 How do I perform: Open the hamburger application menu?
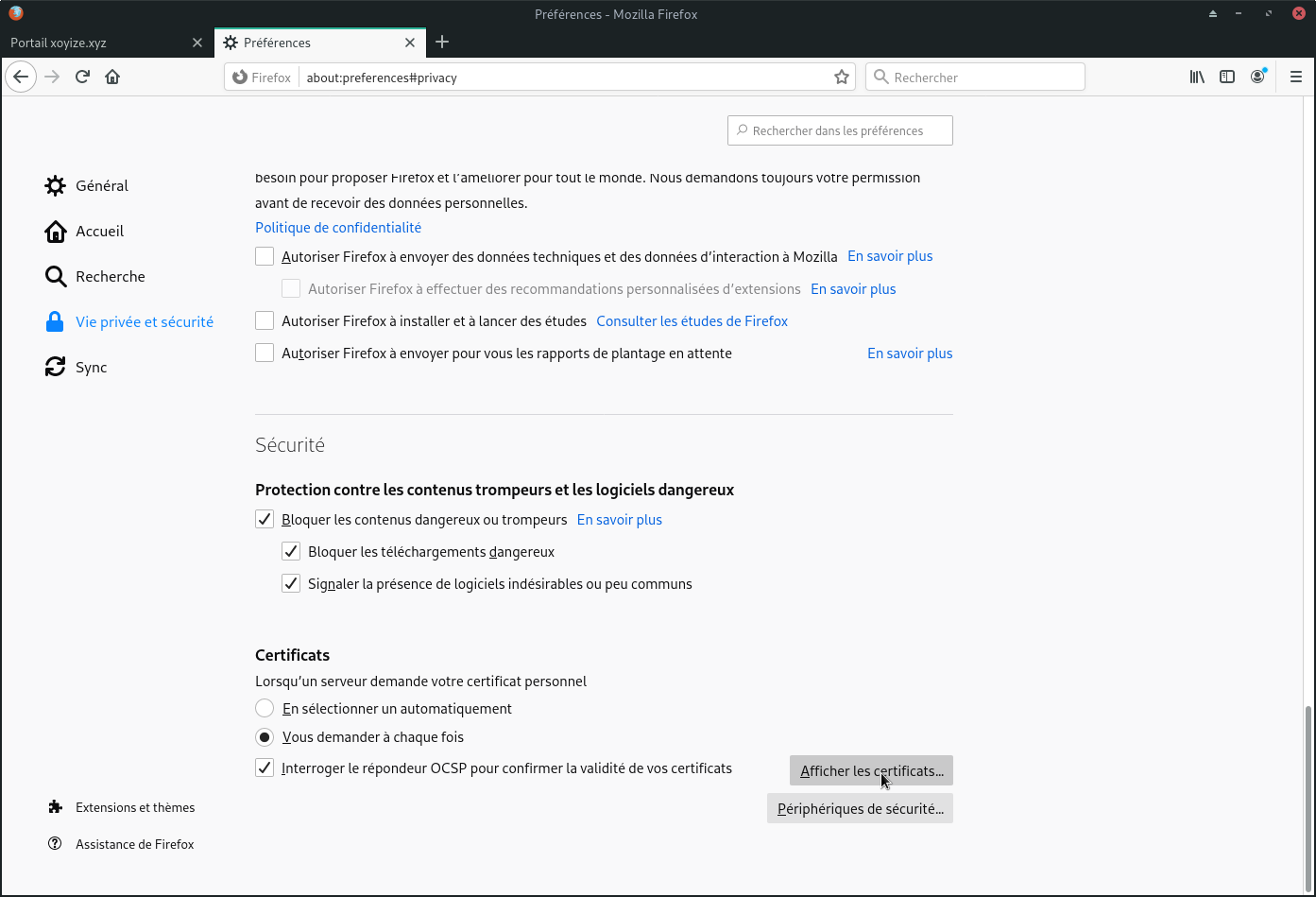click(x=1296, y=77)
